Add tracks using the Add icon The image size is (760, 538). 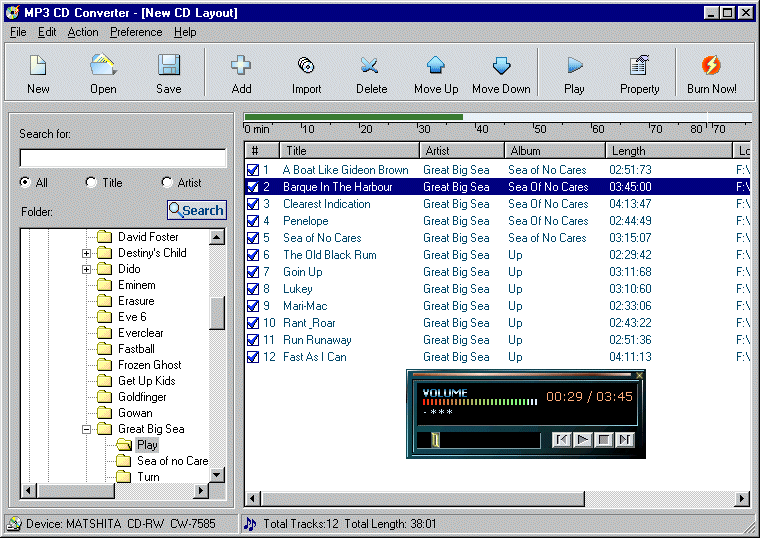point(241,73)
